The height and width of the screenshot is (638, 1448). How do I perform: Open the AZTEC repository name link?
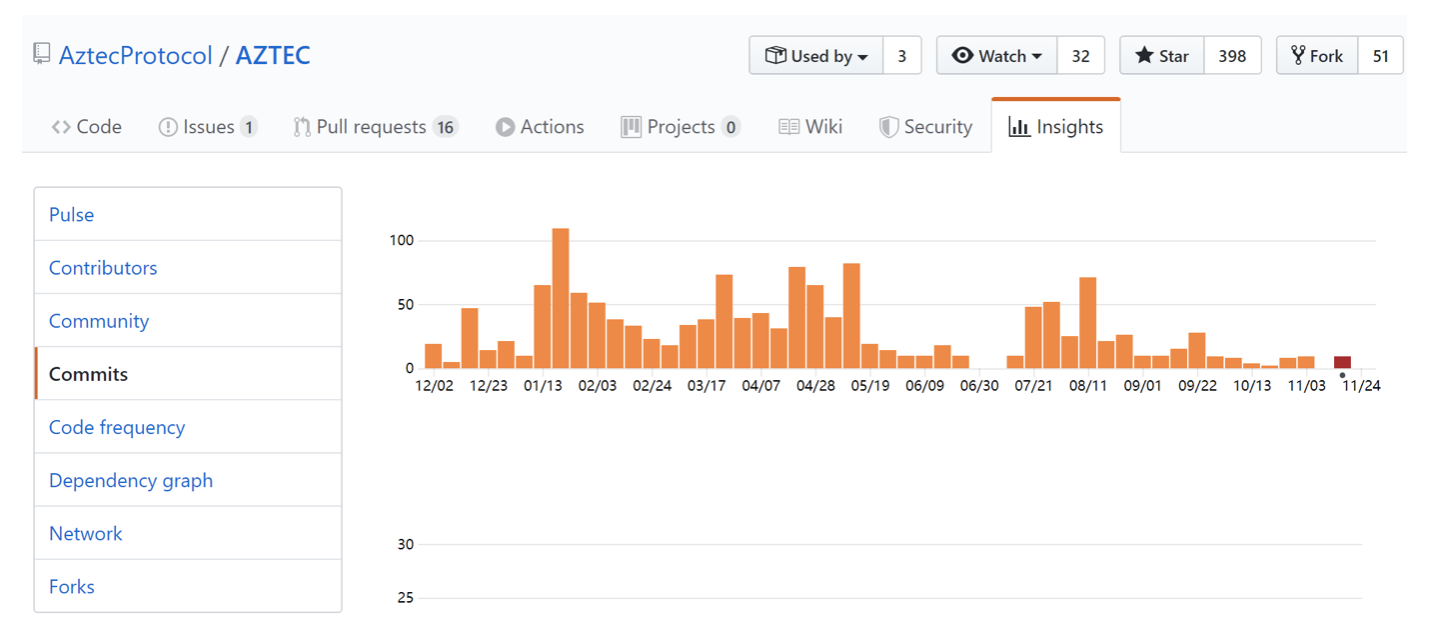[273, 55]
